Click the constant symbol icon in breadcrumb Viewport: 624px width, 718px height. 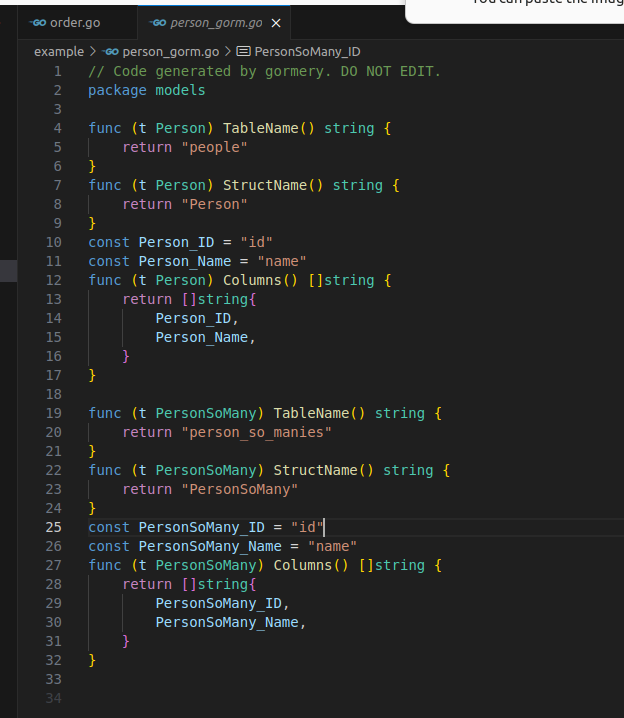click(243, 51)
